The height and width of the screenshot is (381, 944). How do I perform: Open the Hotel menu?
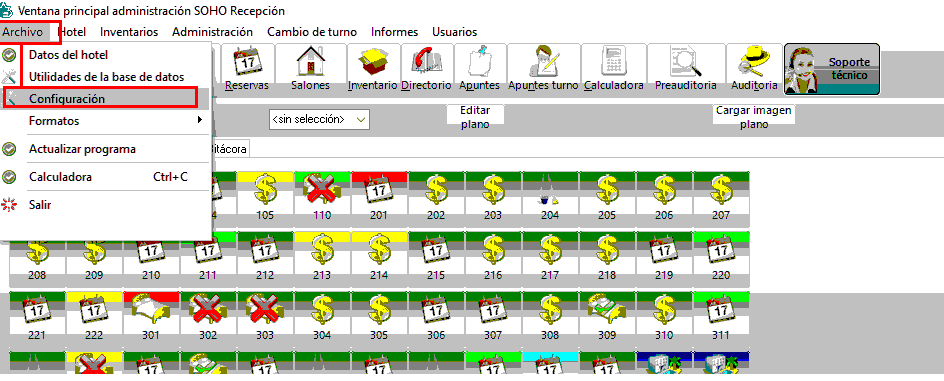71,32
